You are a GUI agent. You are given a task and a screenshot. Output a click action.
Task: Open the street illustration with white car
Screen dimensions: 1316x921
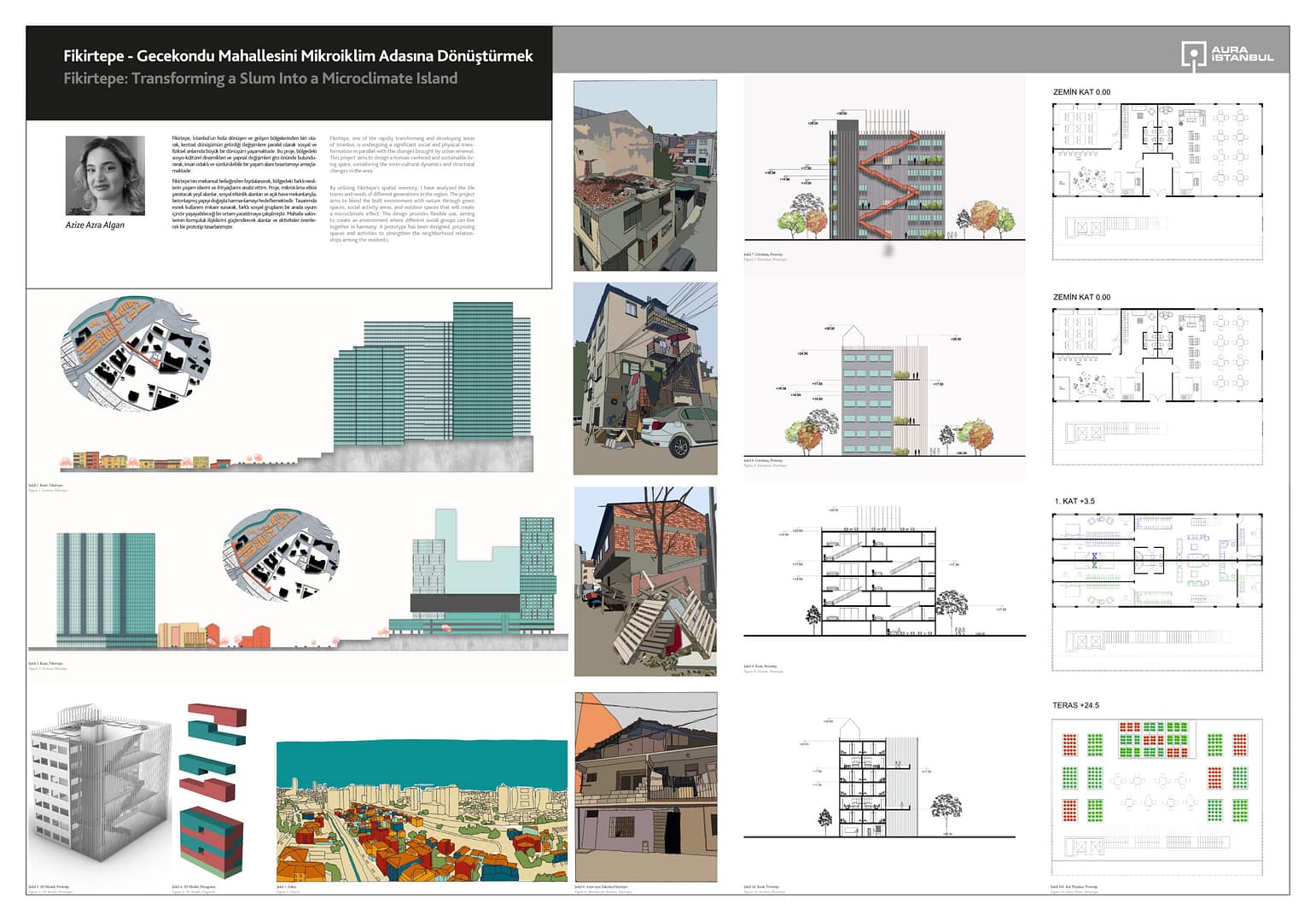[x=645, y=378]
